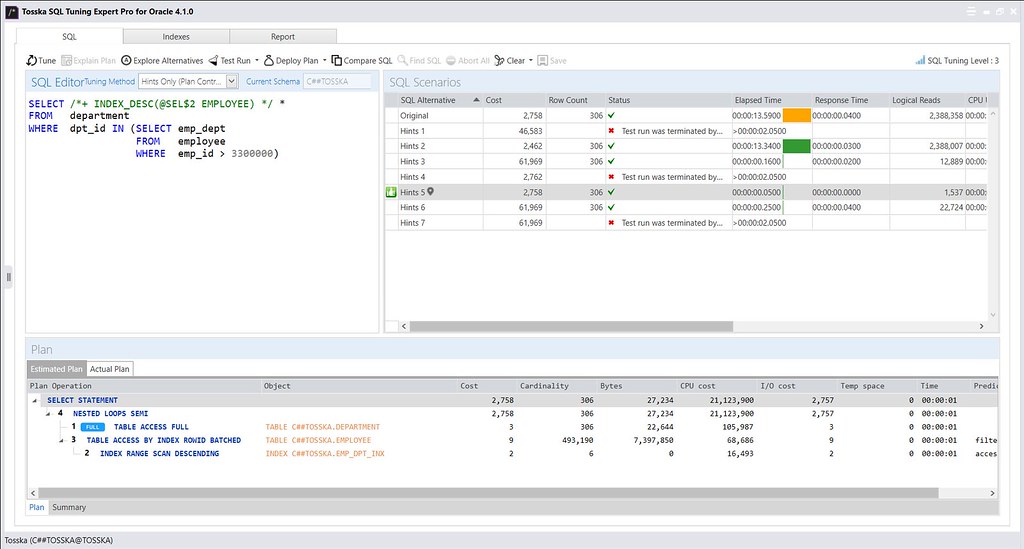This screenshot has height=549, width=1024.
Task: Select the Hints 3 row
Action: [x=686, y=161]
